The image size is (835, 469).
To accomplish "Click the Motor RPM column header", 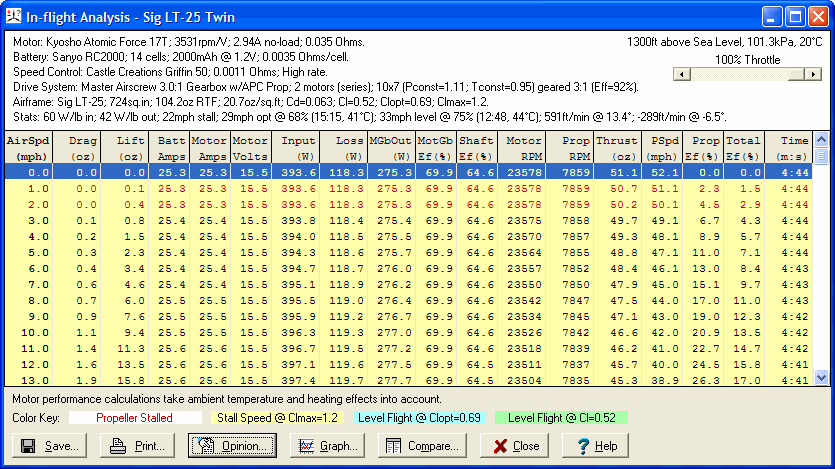I will point(523,148).
